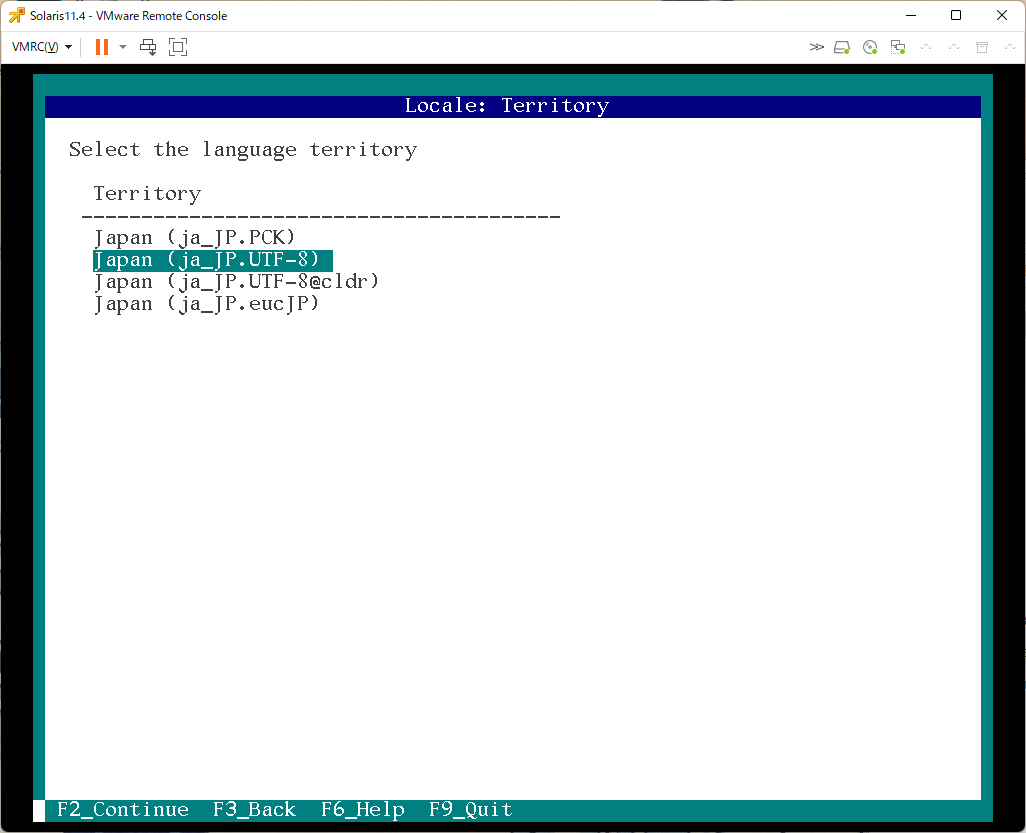Click the double-chevron expand devices icon
Viewport: 1026px width, 833px height.
(x=817, y=47)
